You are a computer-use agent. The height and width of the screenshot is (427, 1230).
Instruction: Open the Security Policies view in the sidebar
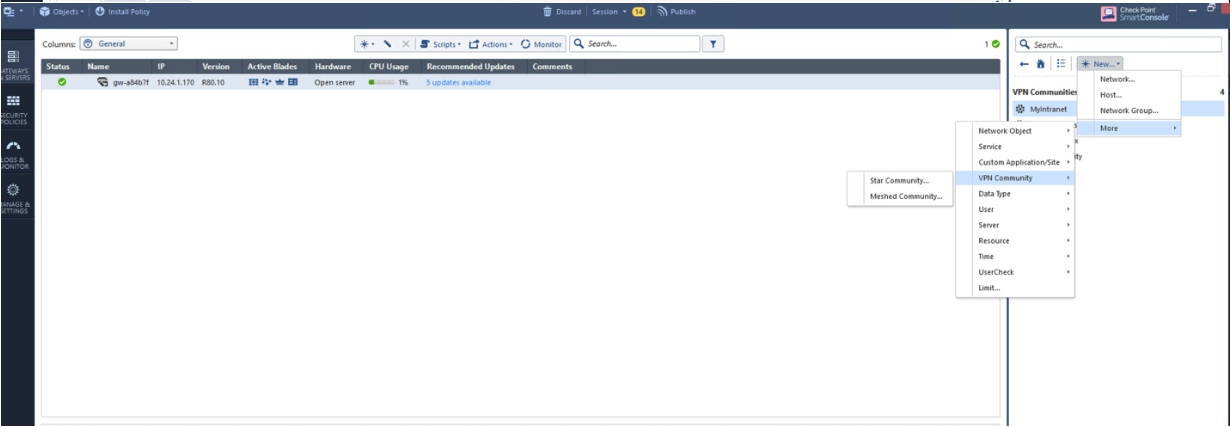(14, 106)
